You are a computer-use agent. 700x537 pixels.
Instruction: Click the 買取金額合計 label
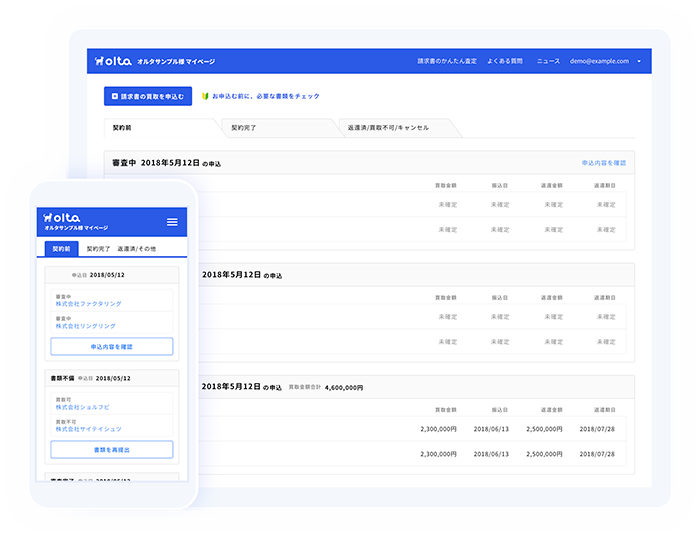pyautogui.click(x=304, y=387)
